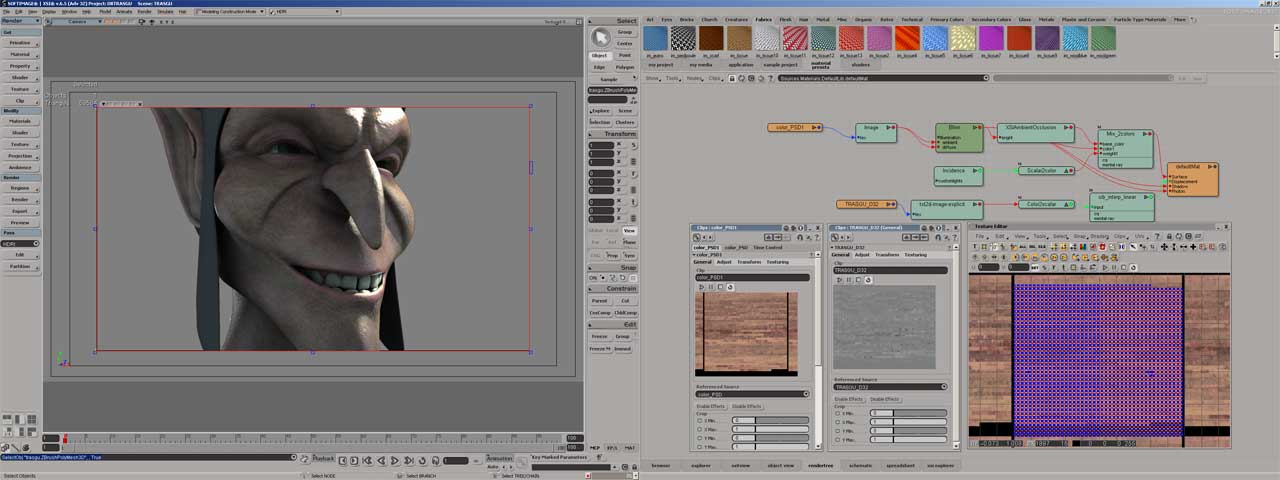Image resolution: width=1280 pixels, height=480 pixels.
Task: Open the Primitive menu in Get panel
Action: pos(20,43)
